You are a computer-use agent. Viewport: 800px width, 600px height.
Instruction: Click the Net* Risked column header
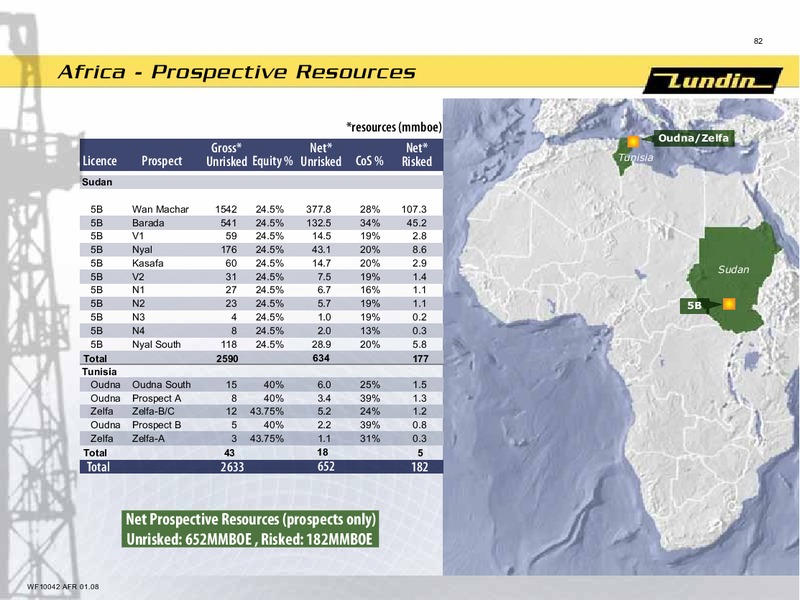click(417, 155)
